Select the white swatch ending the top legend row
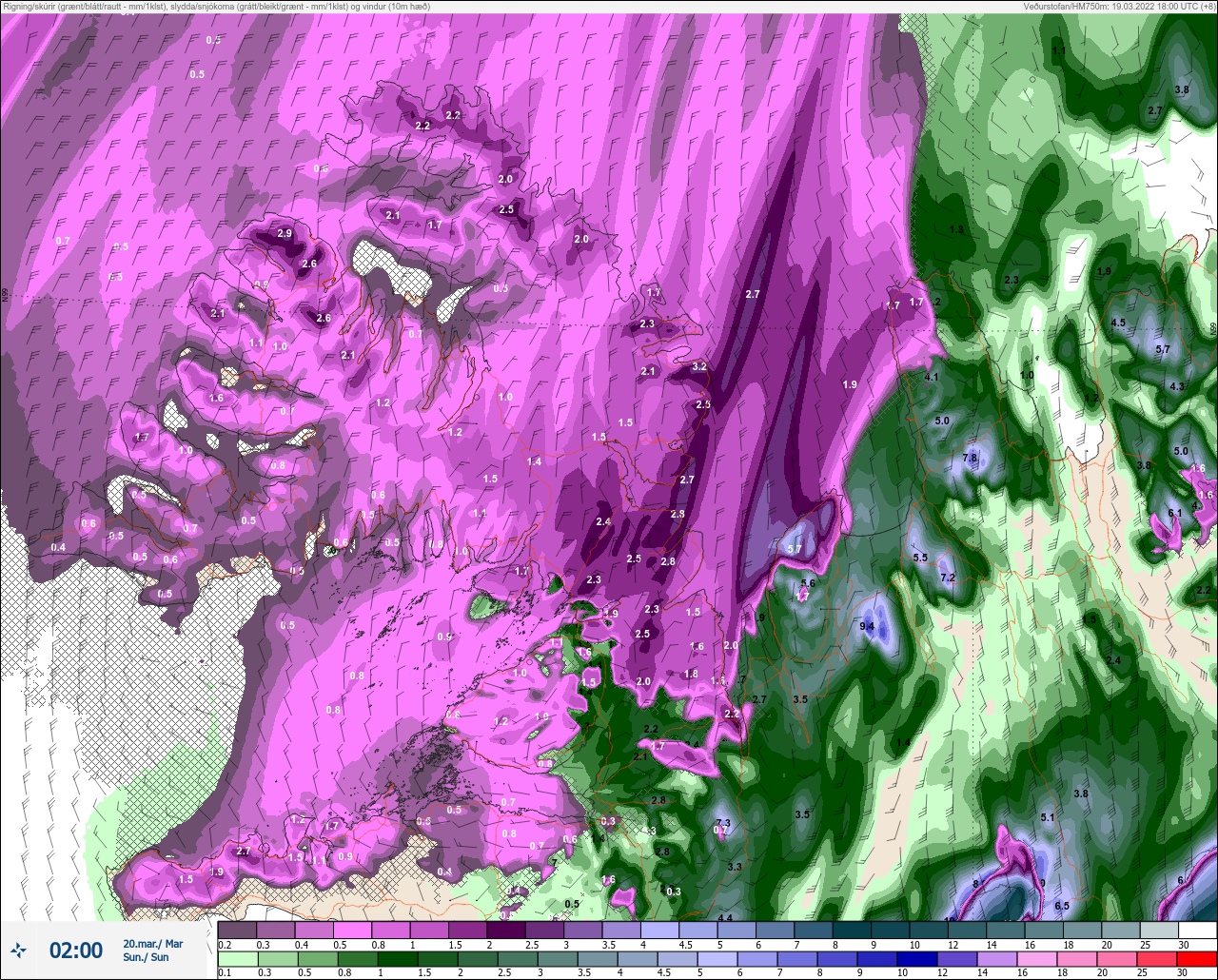 (x=1198, y=930)
